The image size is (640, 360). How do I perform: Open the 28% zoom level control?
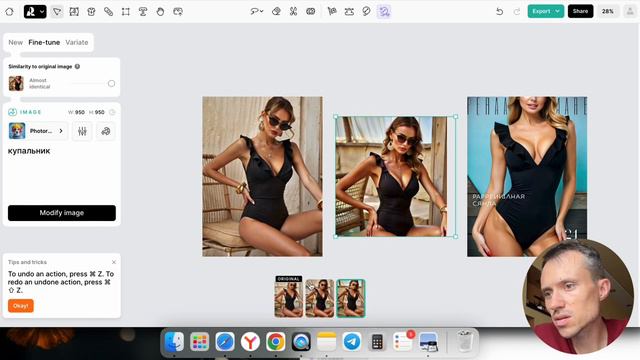pyautogui.click(x=608, y=11)
